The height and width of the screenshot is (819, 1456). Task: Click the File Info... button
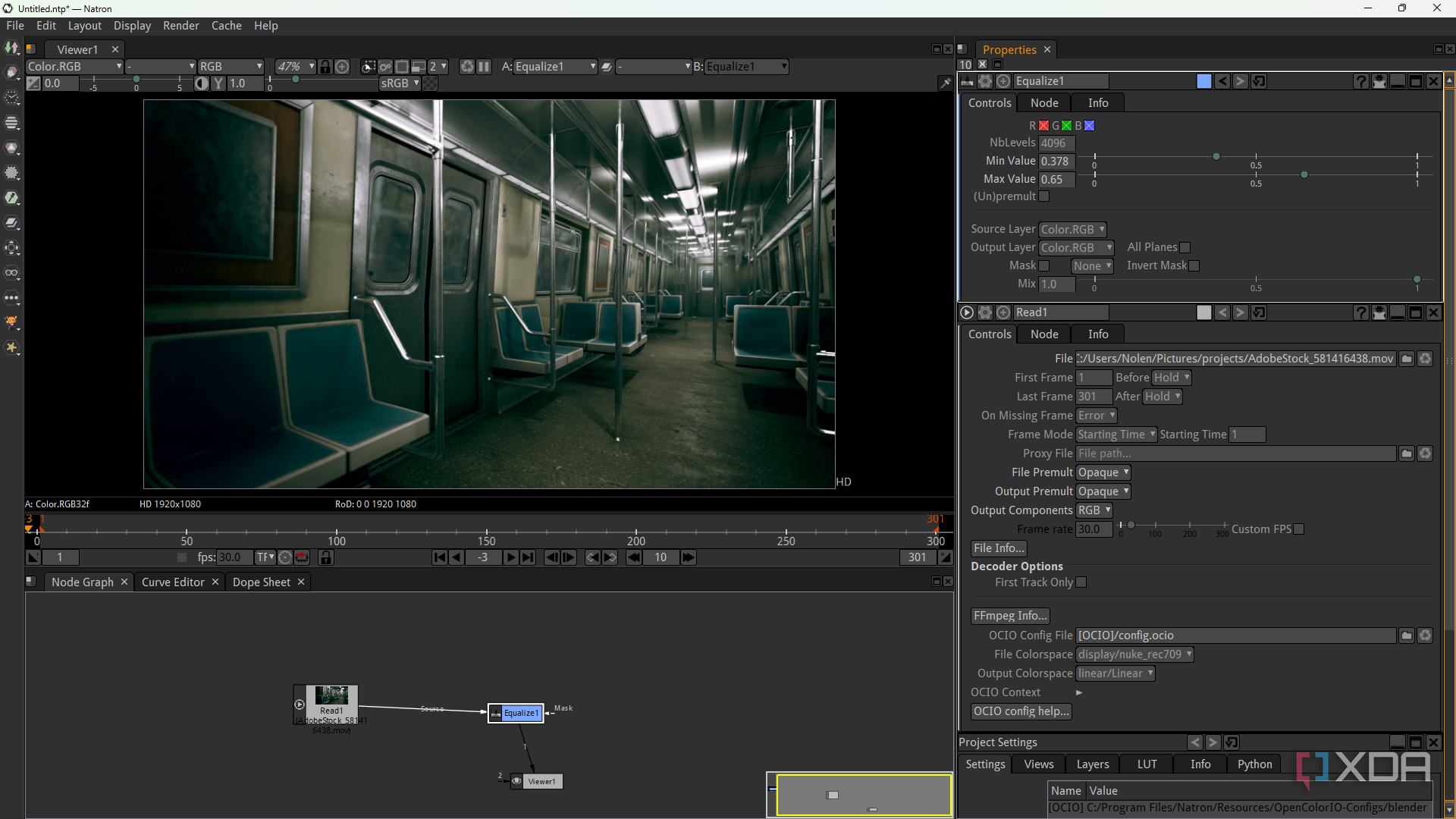coord(999,548)
